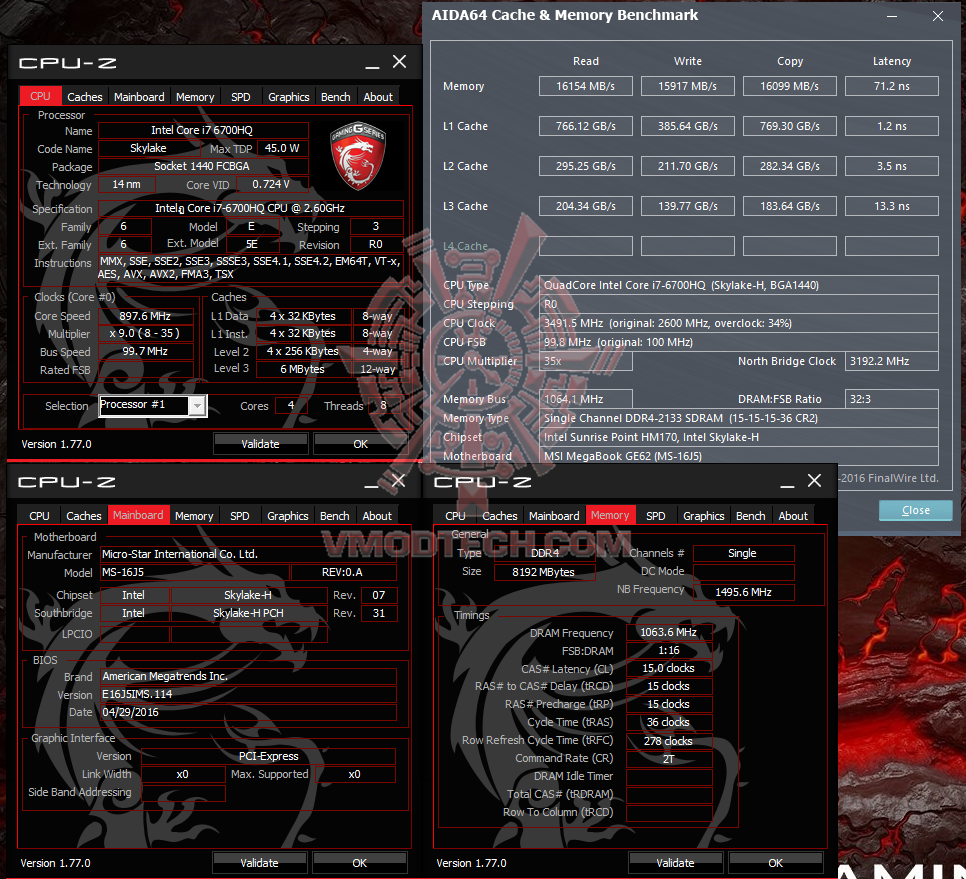
Task: Switch to CPU tab in Memory CPU-Z window
Action: tap(455, 516)
